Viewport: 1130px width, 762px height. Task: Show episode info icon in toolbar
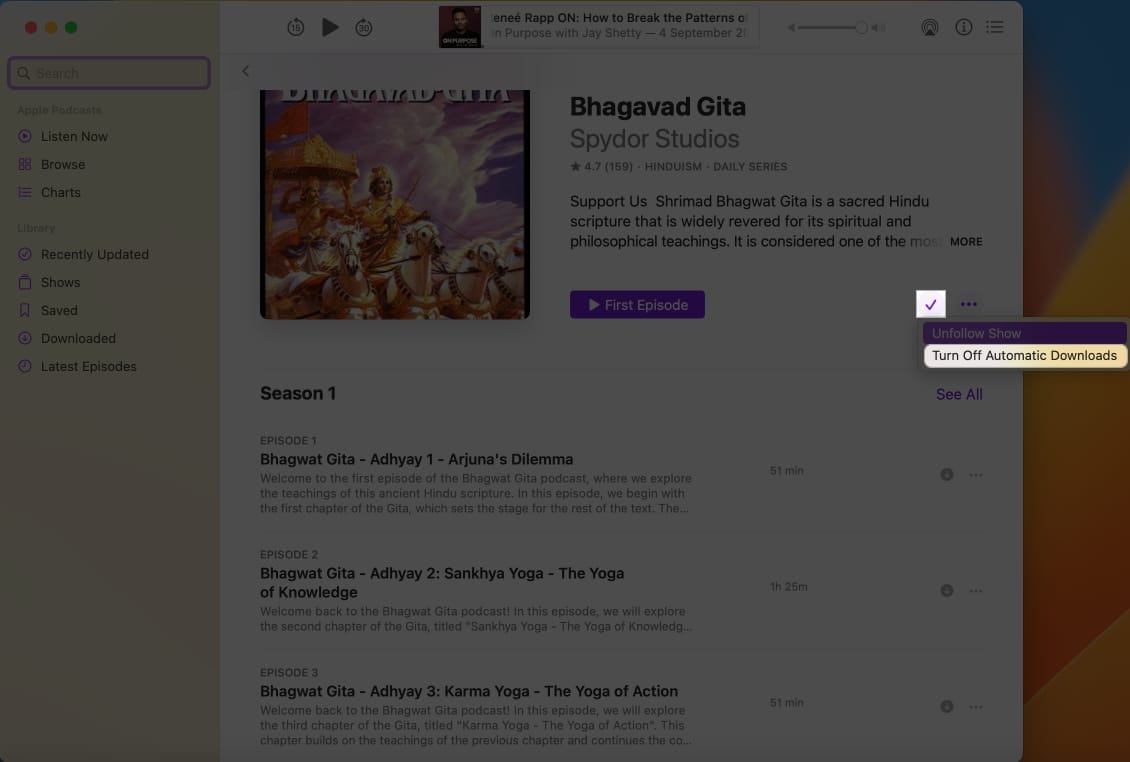pos(964,27)
